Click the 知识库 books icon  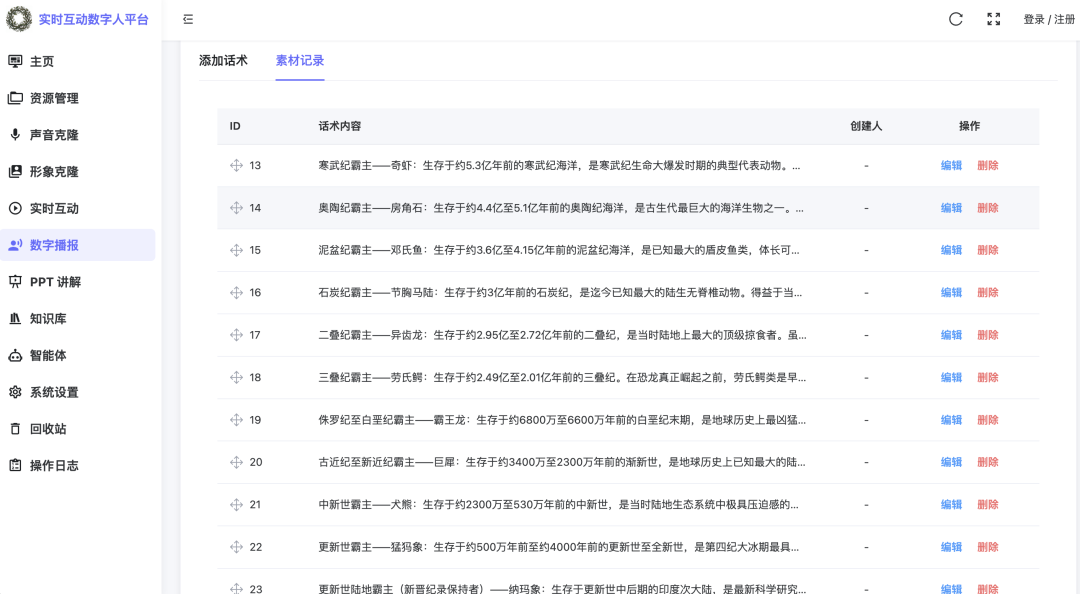coord(15,318)
